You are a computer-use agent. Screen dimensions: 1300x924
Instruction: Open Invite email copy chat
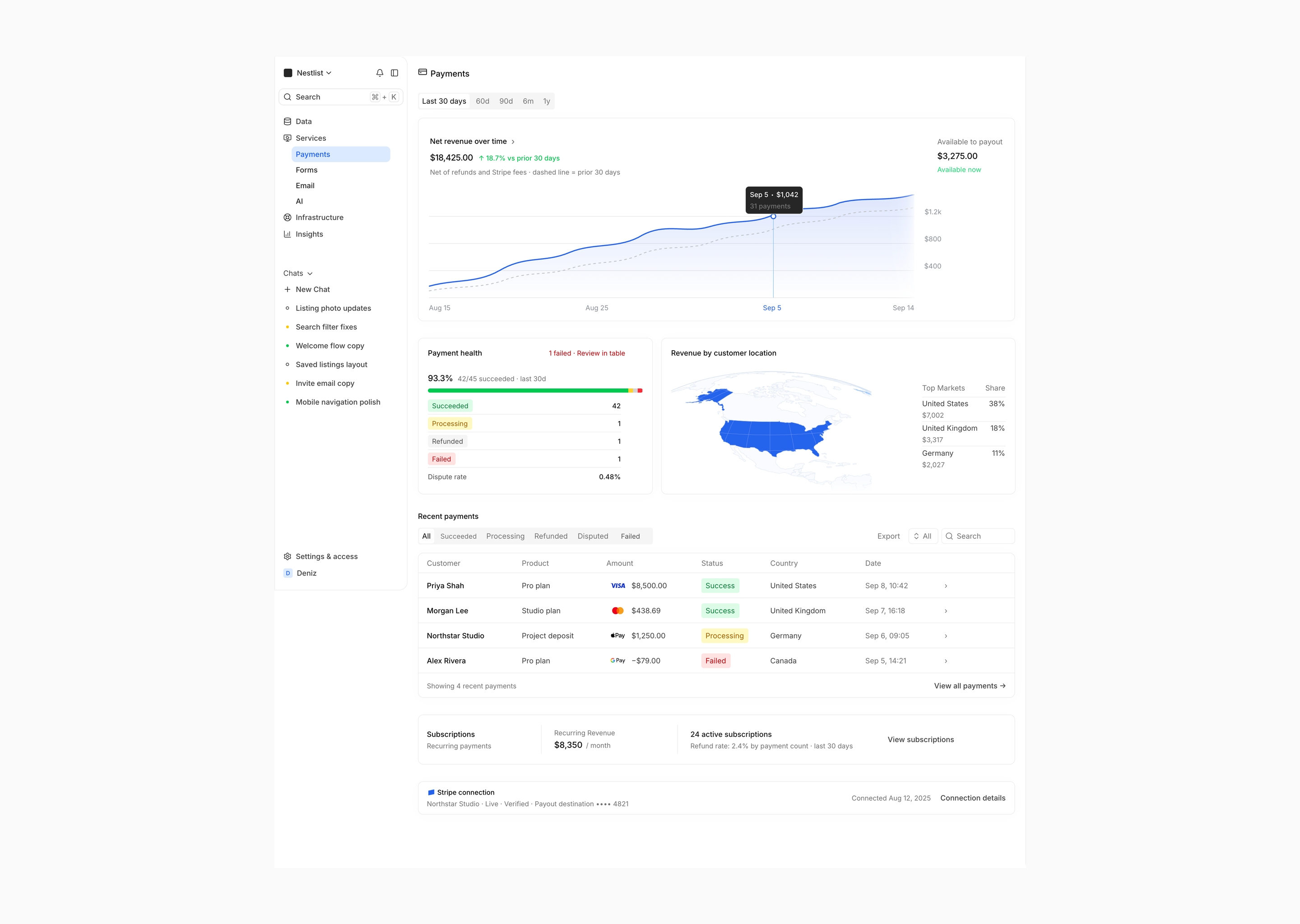click(325, 383)
